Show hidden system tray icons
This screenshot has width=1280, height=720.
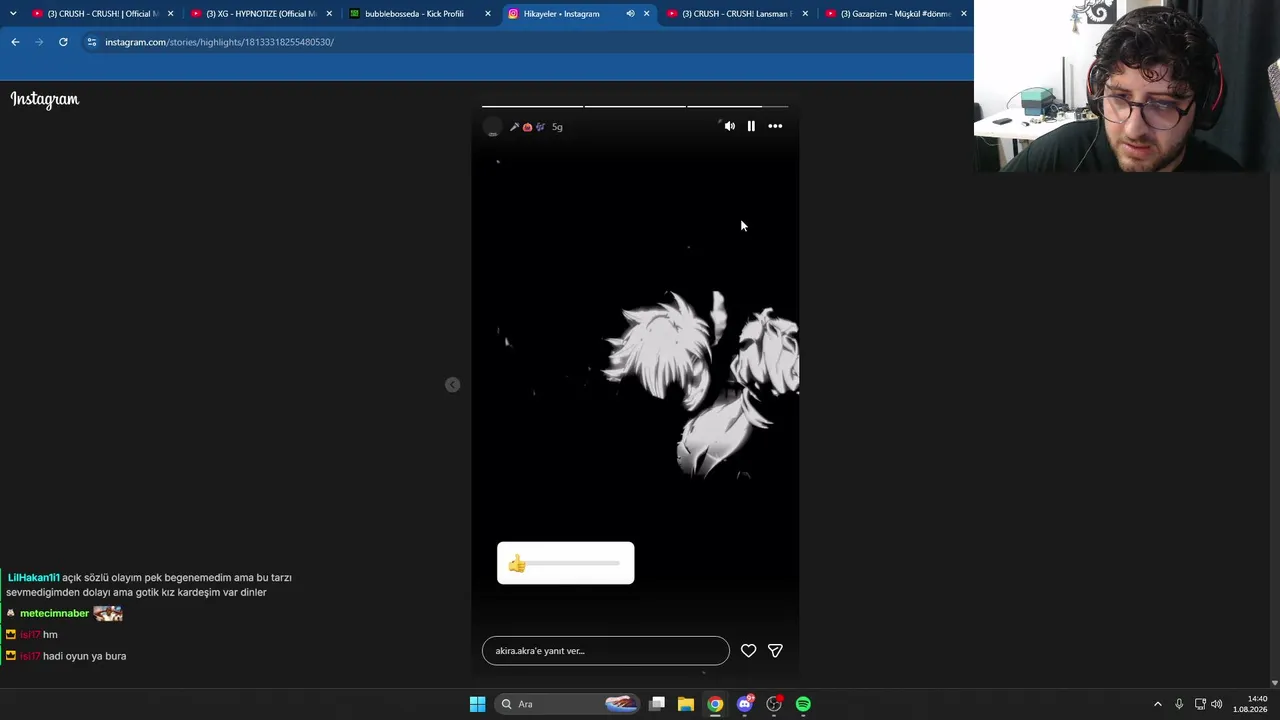click(1158, 704)
